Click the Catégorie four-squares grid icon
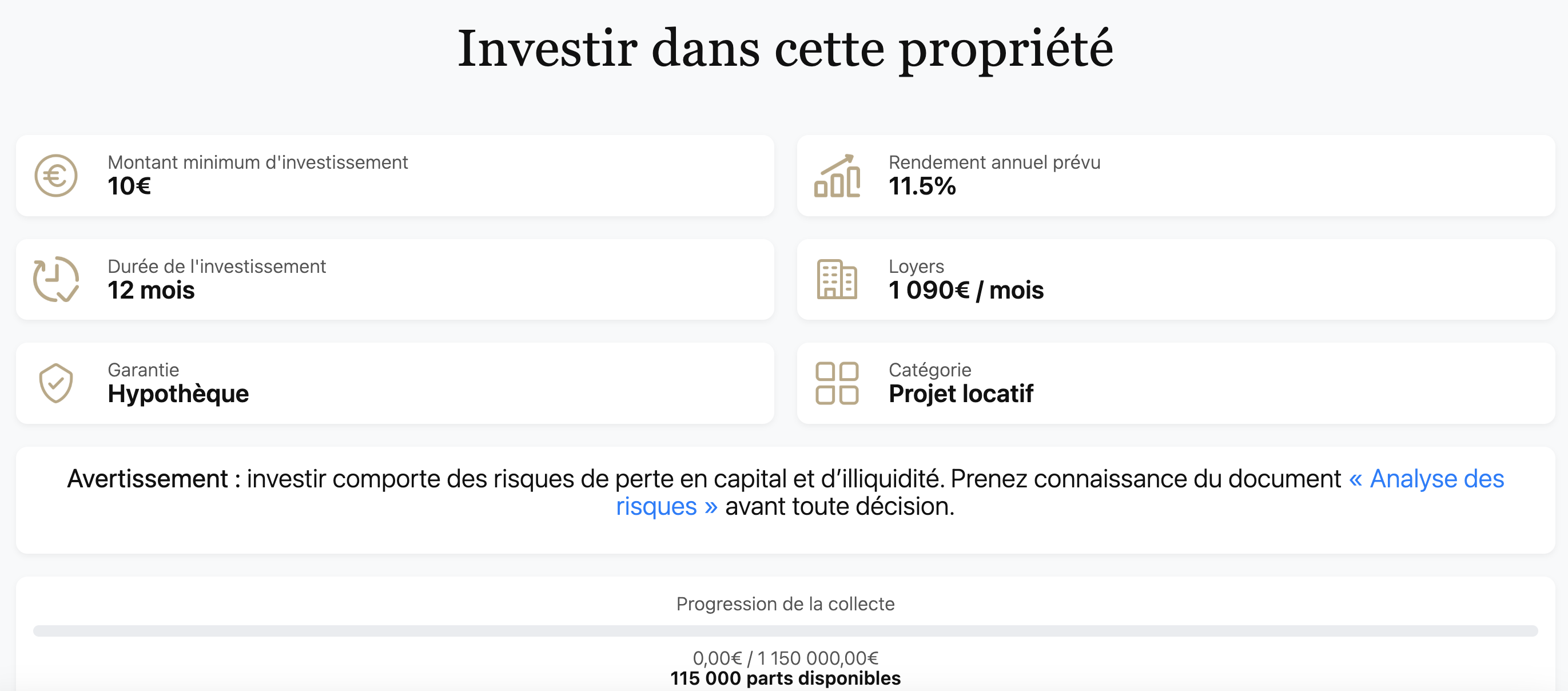Screen dimensions: 1568x691 (x=837, y=383)
